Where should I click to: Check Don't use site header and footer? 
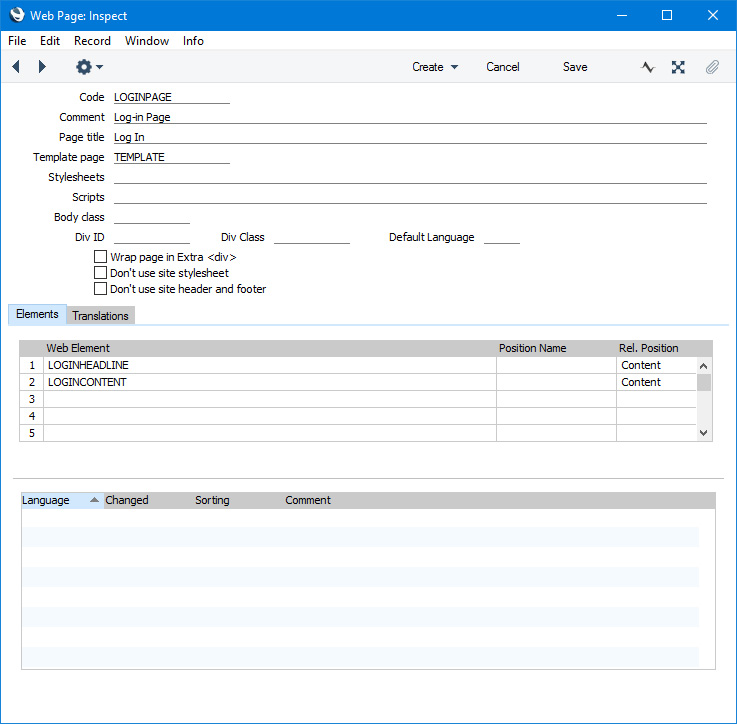(100, 289)
